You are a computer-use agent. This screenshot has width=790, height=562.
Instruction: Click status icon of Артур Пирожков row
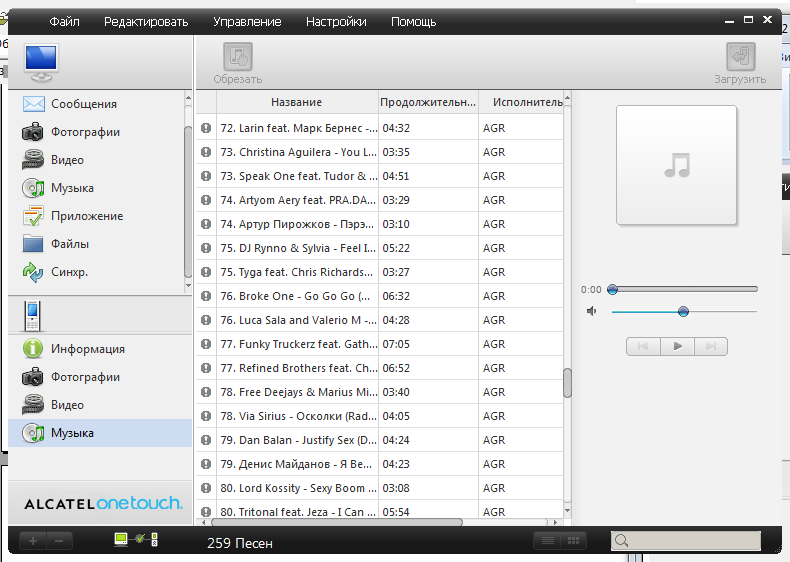click(206, 224)
